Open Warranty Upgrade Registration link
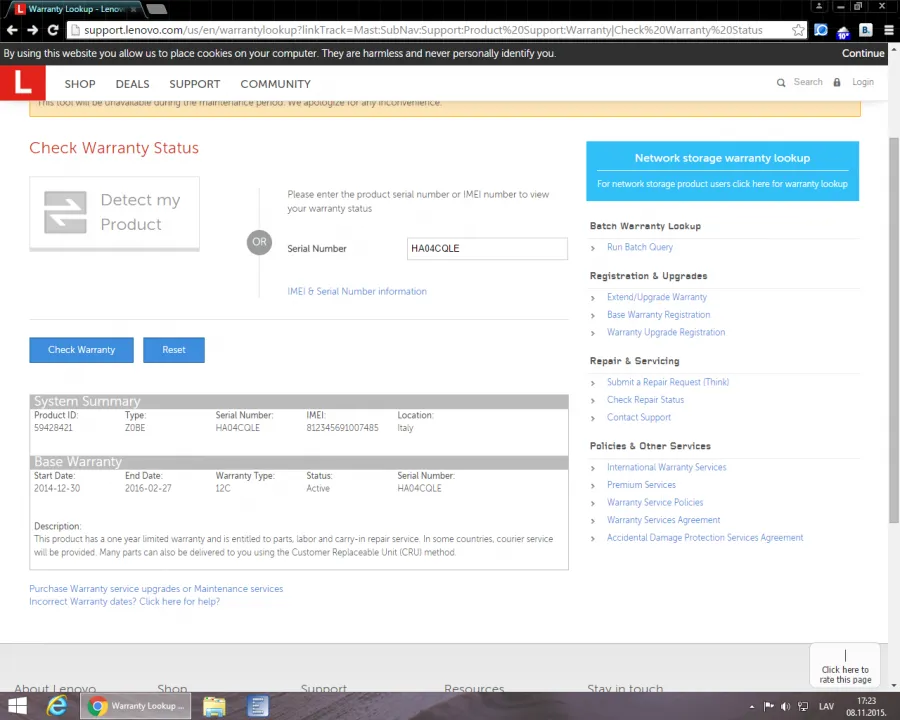The height and width of the screenshot is (720, 900). (x=666, y=332)
